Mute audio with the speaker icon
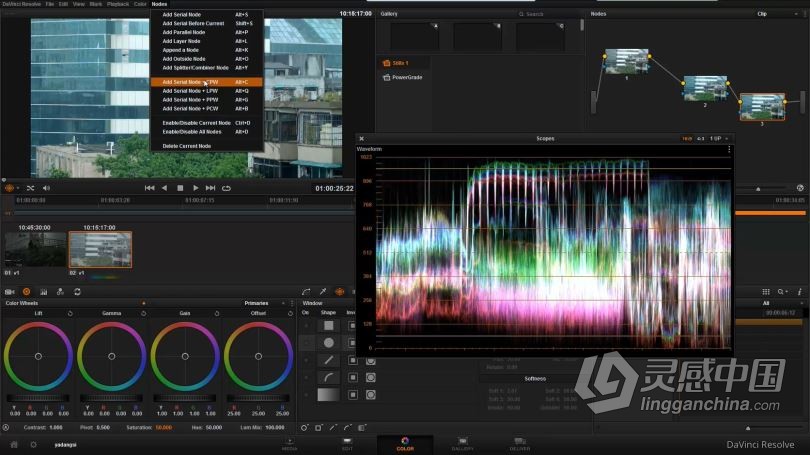Screen dimensions: 810x455 (x=46, y=188)
